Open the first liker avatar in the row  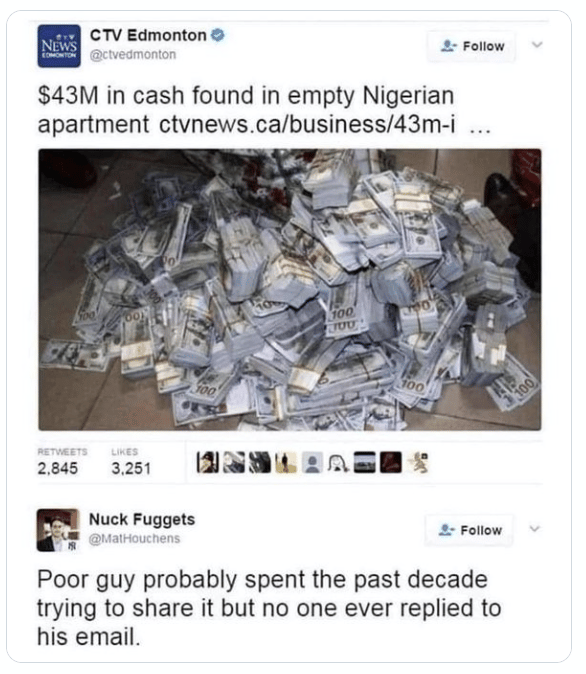[208, 463]
